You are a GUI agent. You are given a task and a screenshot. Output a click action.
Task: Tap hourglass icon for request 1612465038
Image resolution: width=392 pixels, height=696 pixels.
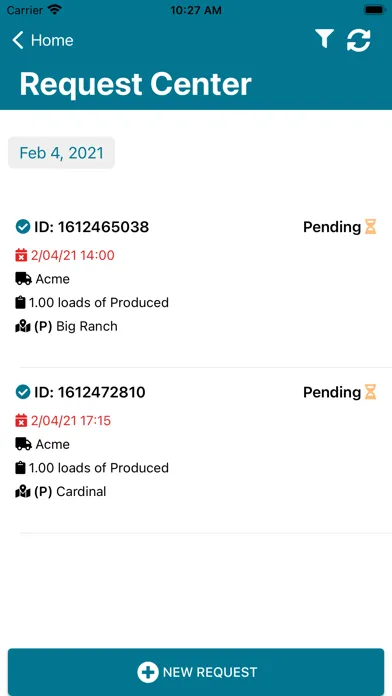click(x=370, y=226)
